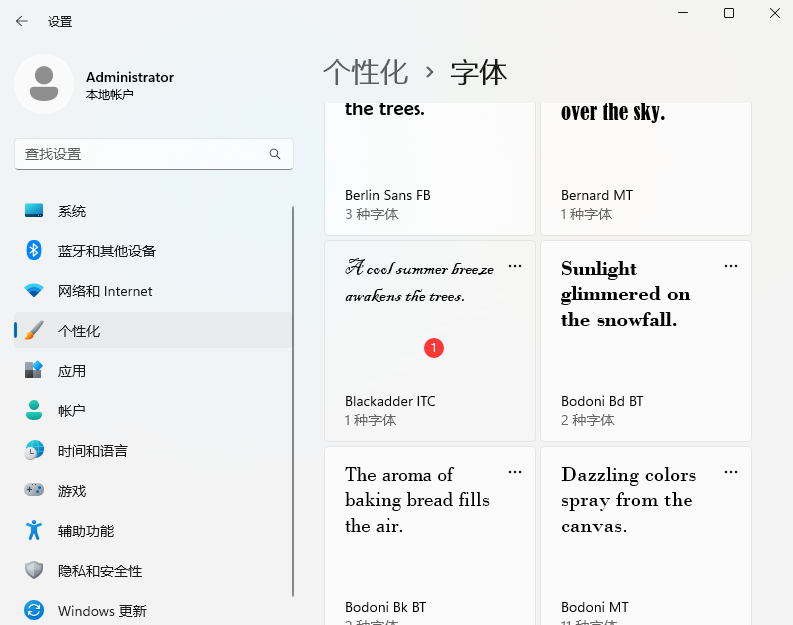Viewport: 793px width, 625px height.
Task: Open the Berlin Sans FB font card
Action: pyautogui.click(x=430, y=169)
